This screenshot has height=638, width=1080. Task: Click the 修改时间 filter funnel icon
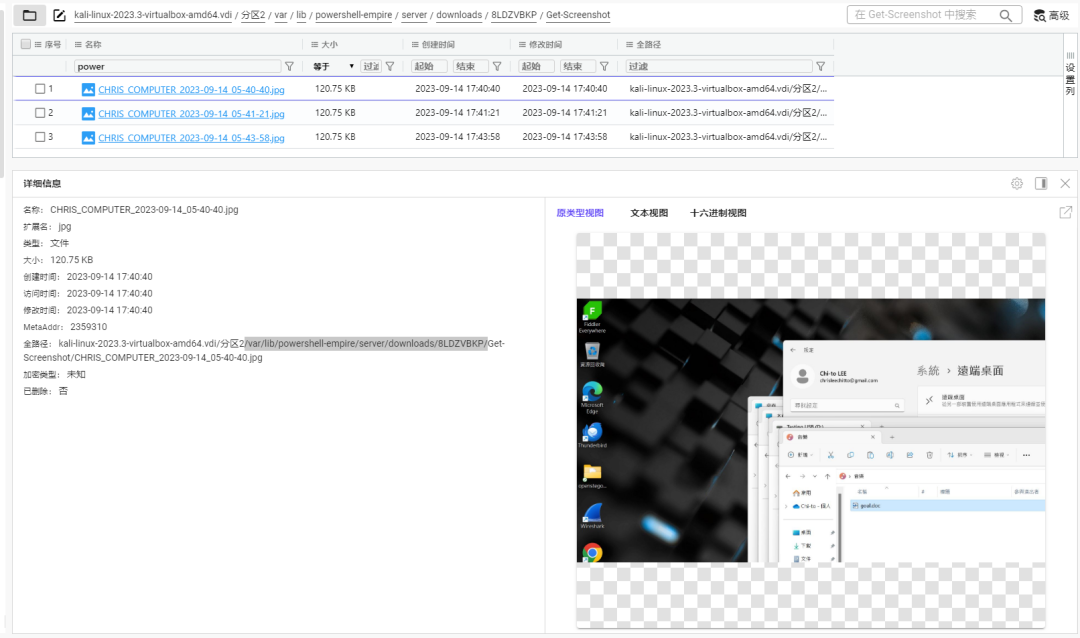[x=604, y=66]
